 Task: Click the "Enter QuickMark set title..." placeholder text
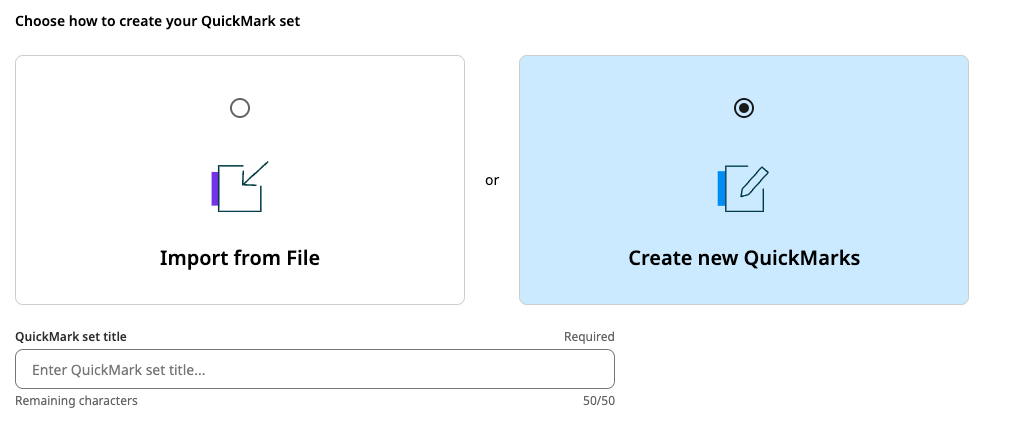click(119, 370)
